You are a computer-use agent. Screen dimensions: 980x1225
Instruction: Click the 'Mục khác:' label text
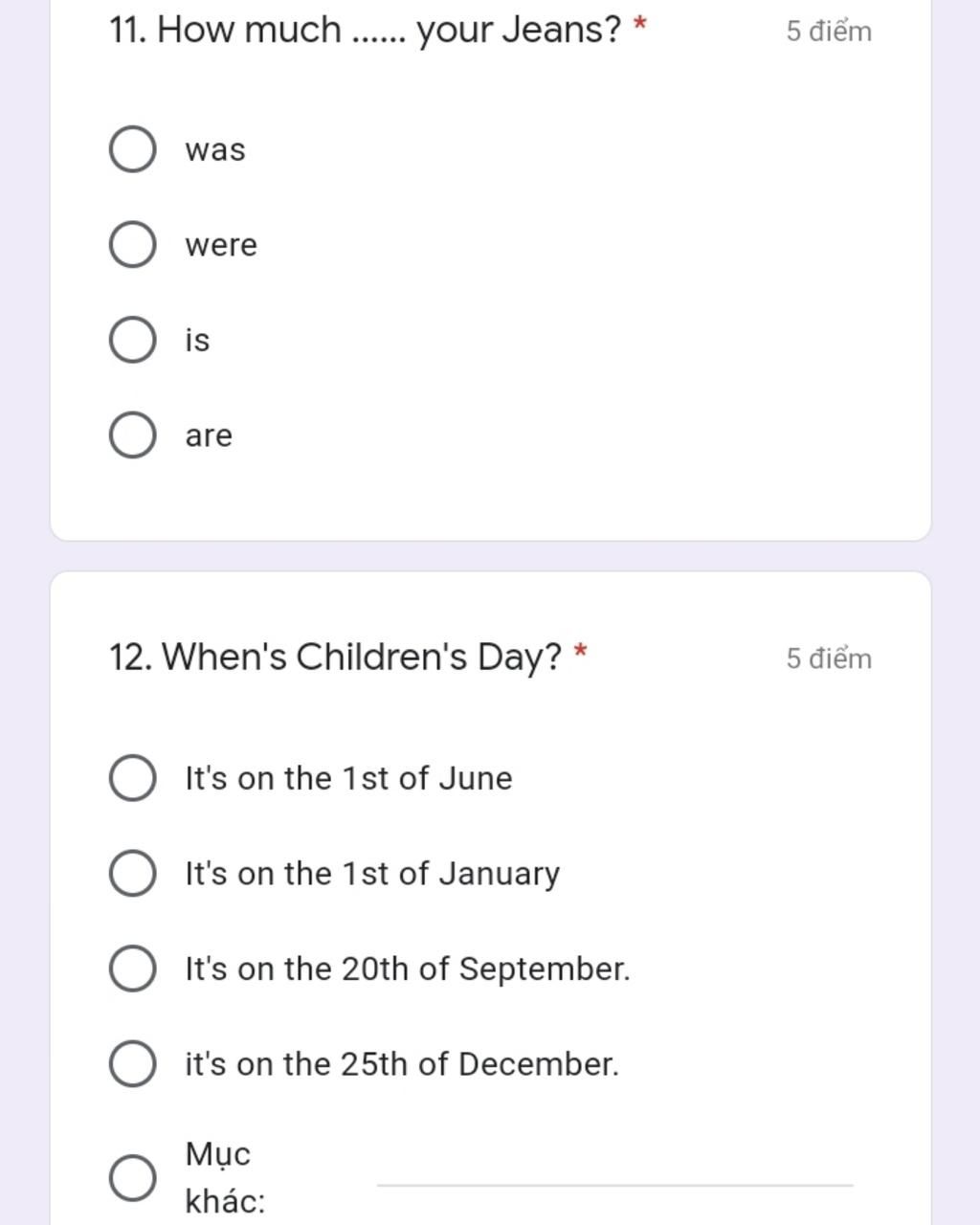[225, 1177]
